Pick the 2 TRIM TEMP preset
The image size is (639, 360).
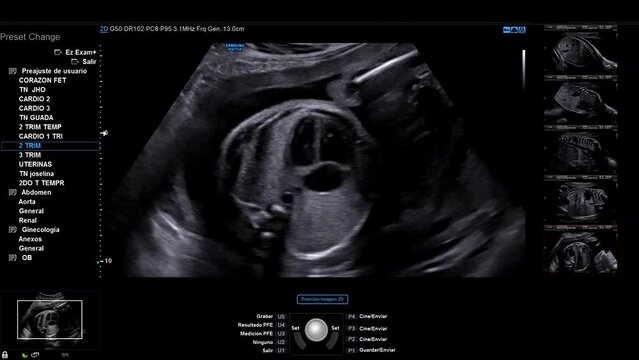coord(40,127)
